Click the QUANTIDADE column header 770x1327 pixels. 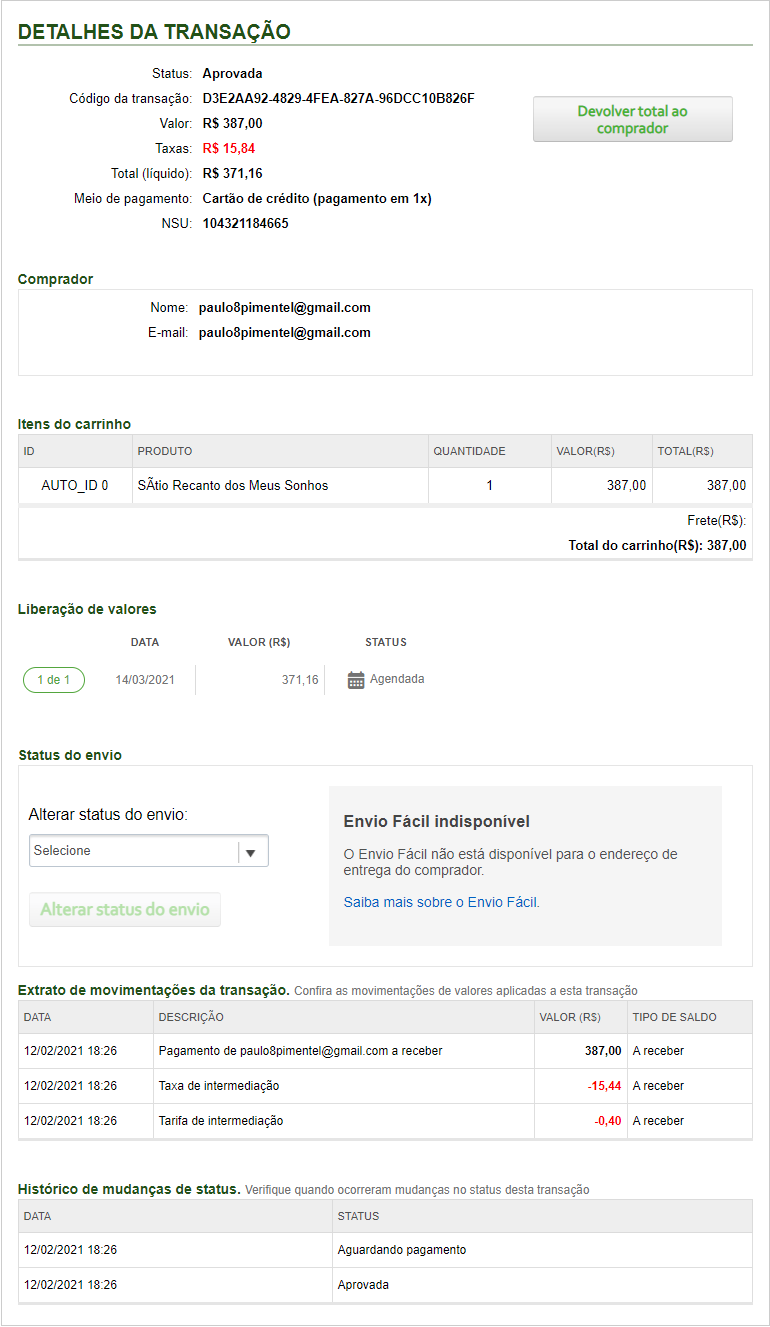click(469, 452)
